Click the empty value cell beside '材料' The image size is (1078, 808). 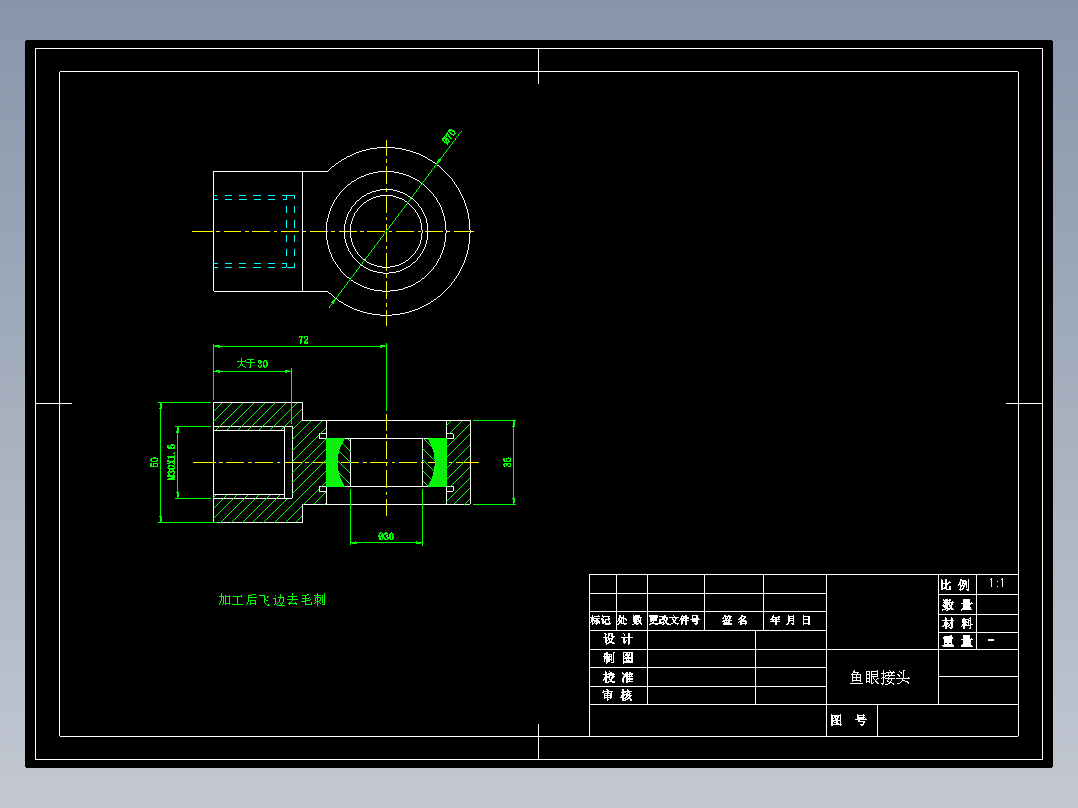pos(997,623)
